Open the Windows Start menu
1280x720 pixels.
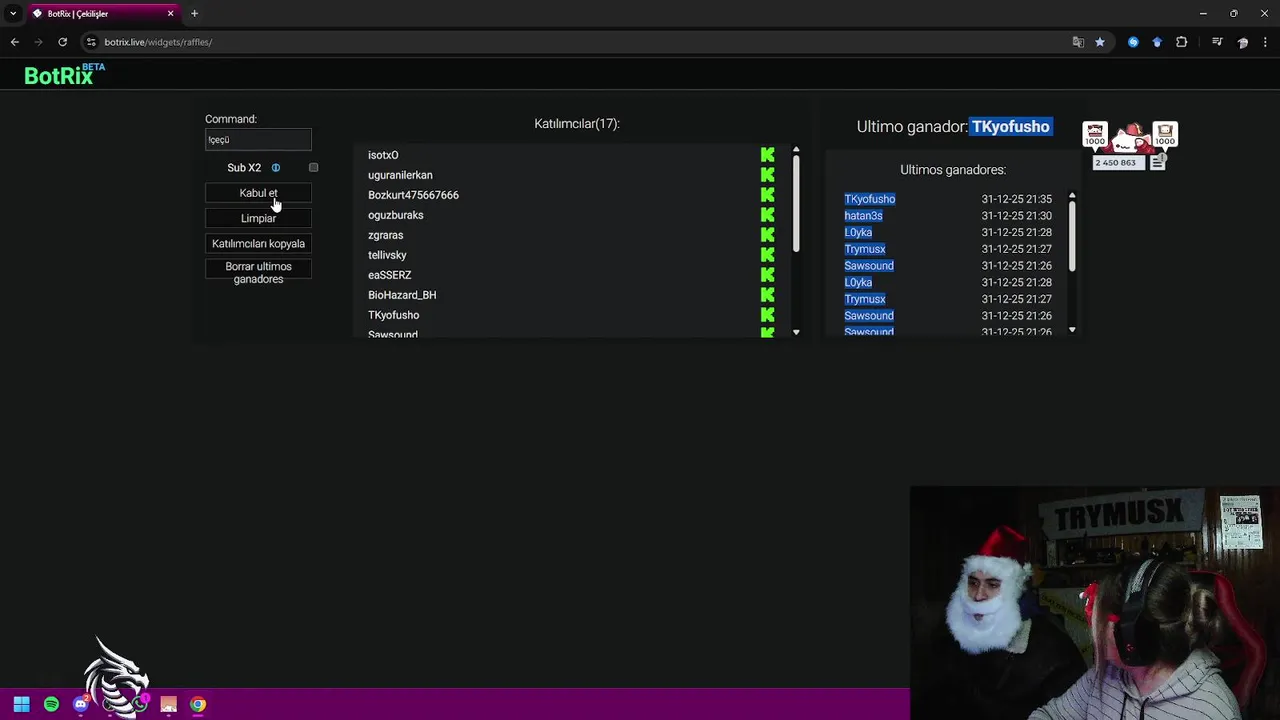coord(21,704)
